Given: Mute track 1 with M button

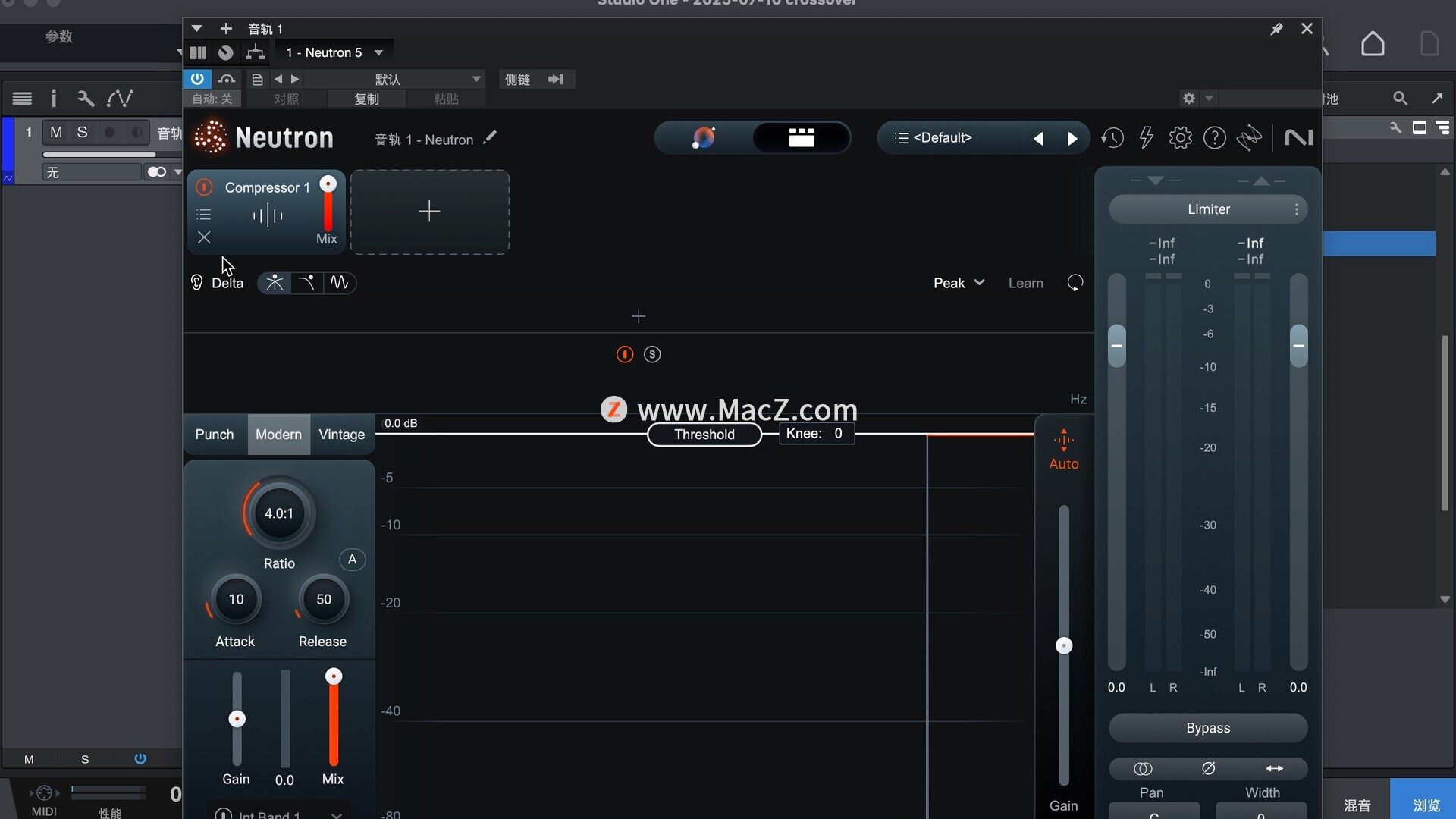Looking at the screenshot, I should [x=56, y=133].
